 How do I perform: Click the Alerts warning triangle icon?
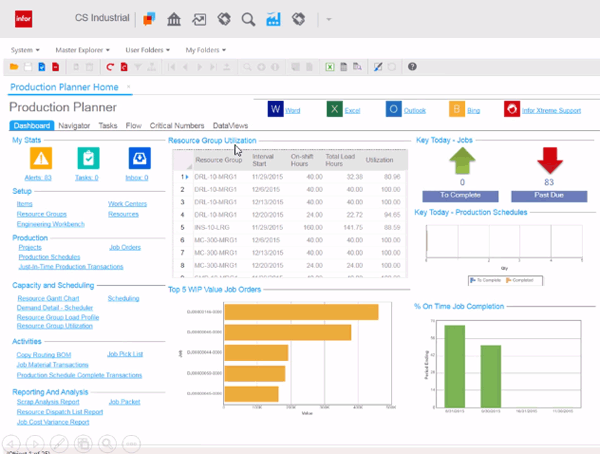pyautogui.click(x=41, y=158)
